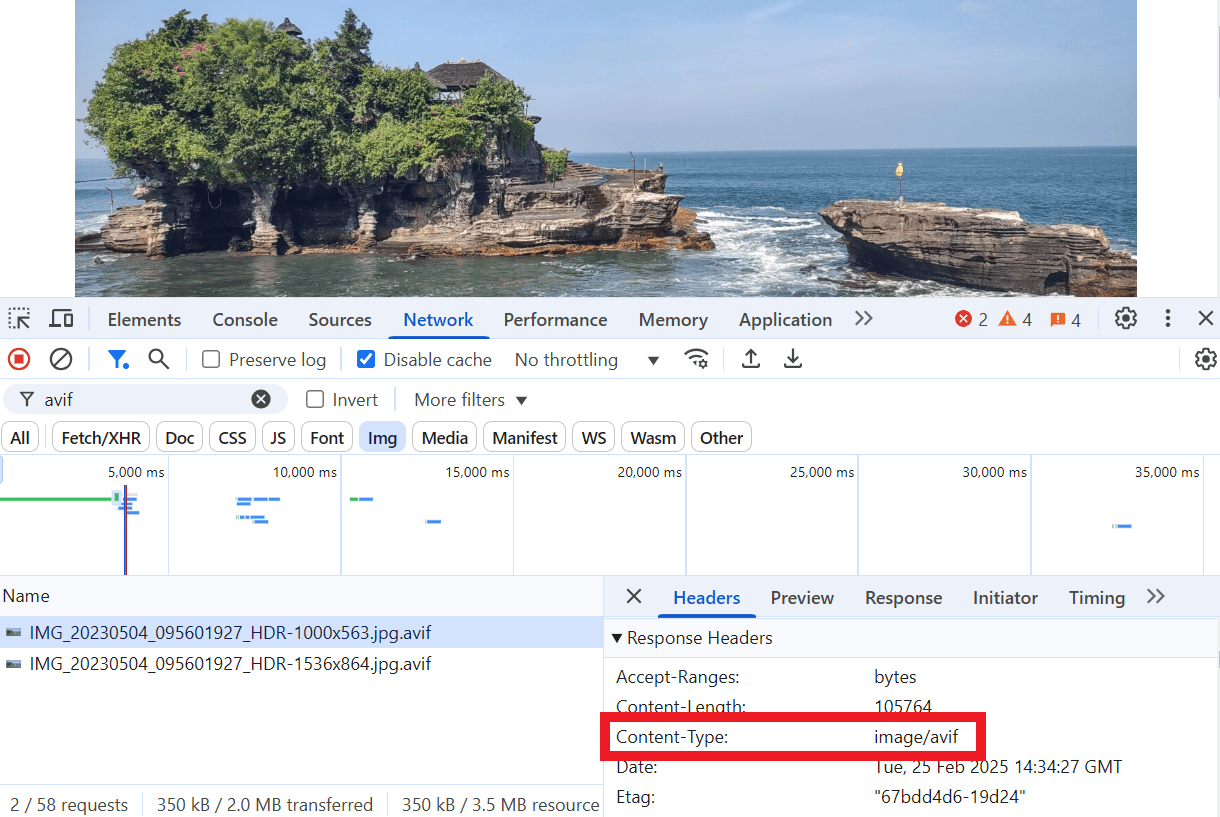Close the request details pane
The image size is (1220, 817).
tap(634, 597)
